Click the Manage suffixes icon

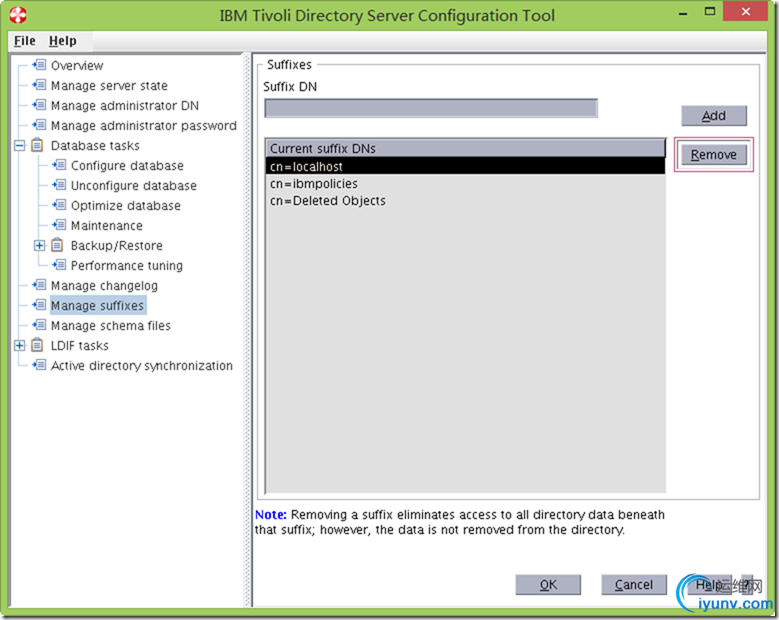(39, 305)
